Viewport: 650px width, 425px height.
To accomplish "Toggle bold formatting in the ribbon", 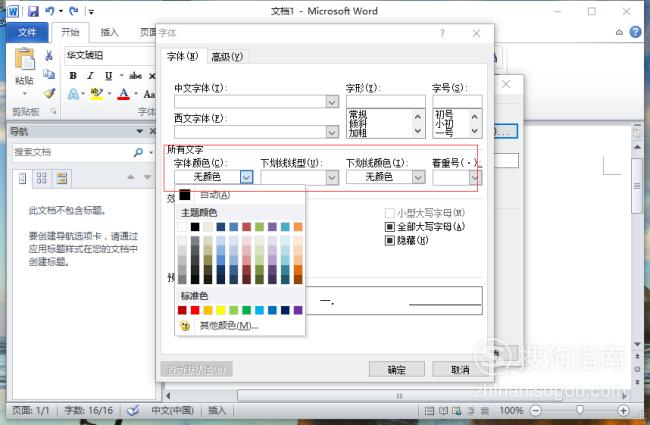I will click(x=73, y=75).
